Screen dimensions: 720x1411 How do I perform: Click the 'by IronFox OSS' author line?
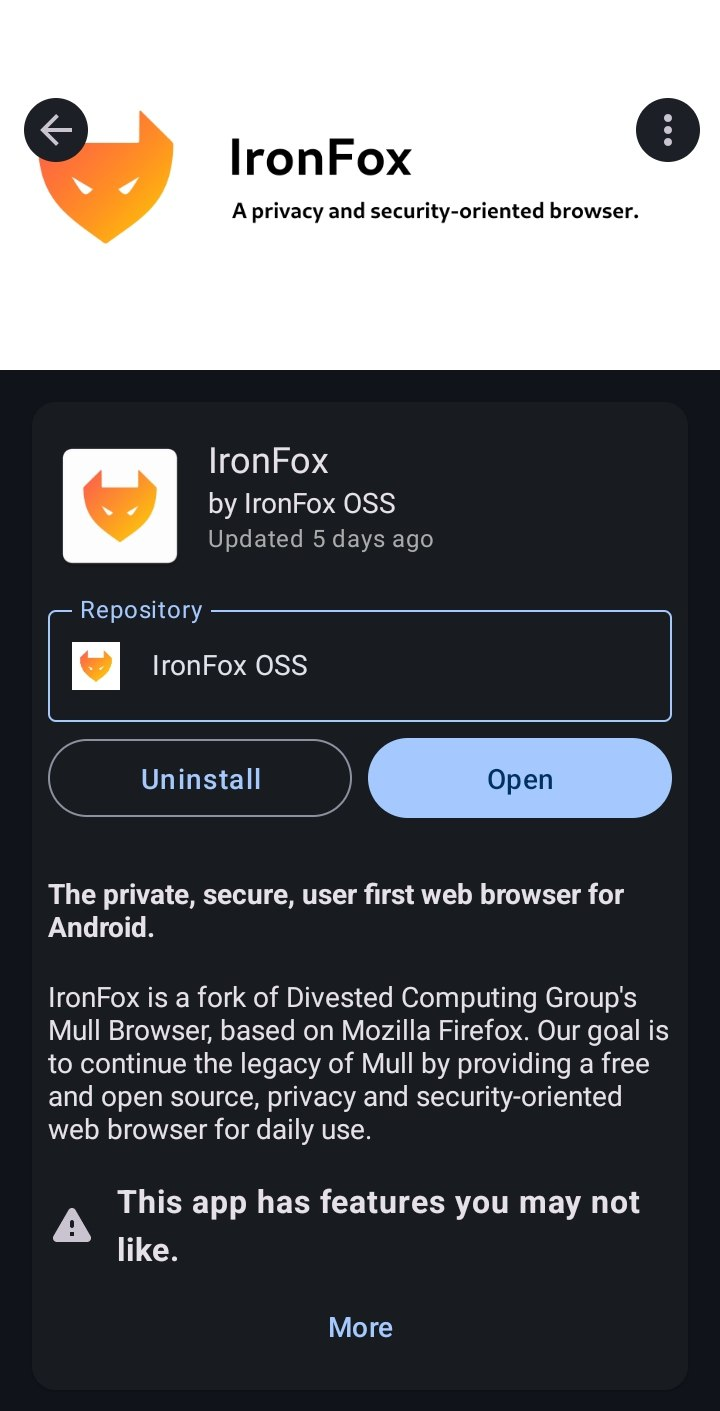pyautogui.click(x=302, y=503)
